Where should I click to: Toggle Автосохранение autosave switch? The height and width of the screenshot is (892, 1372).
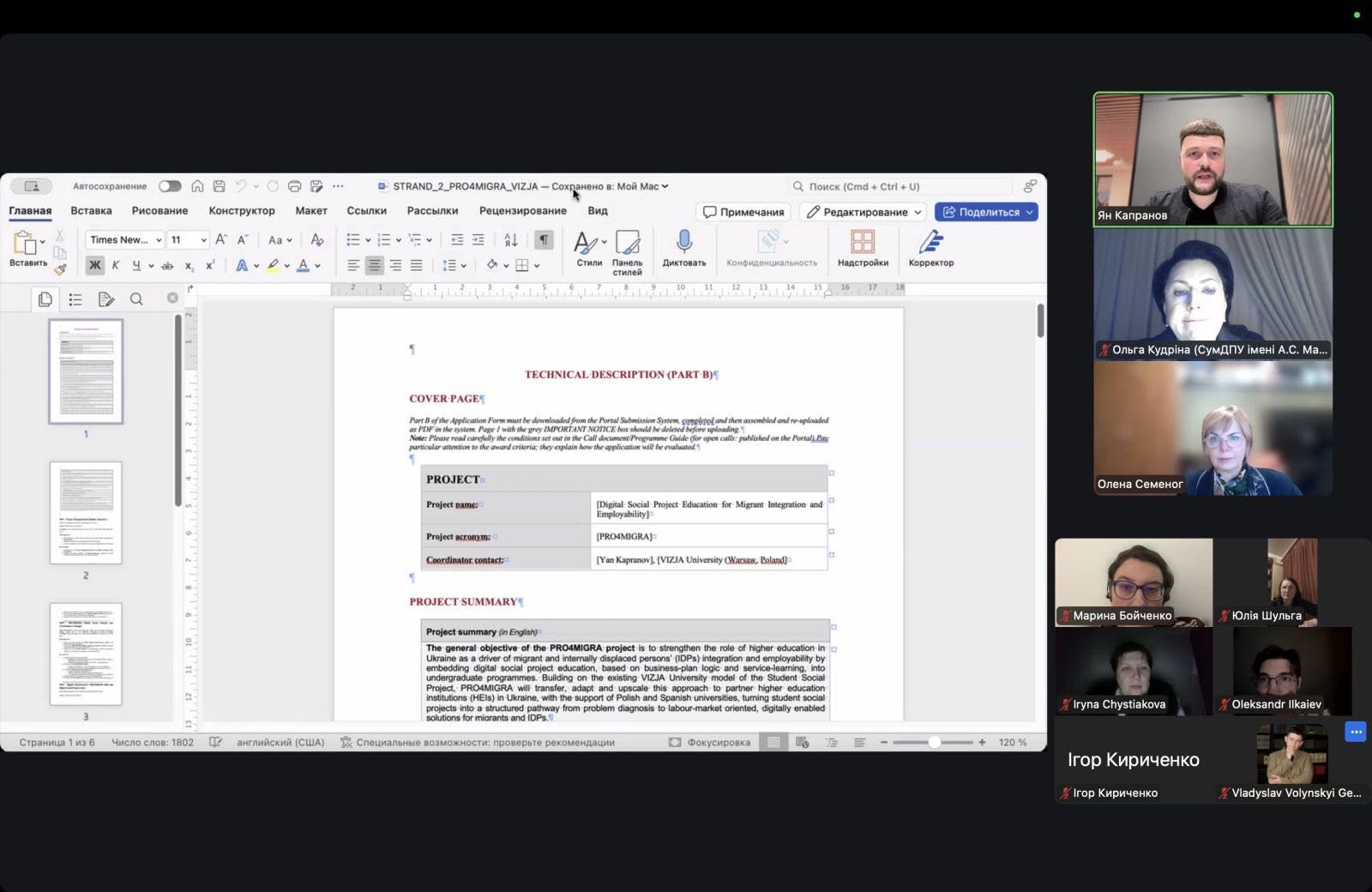point(170,186)
